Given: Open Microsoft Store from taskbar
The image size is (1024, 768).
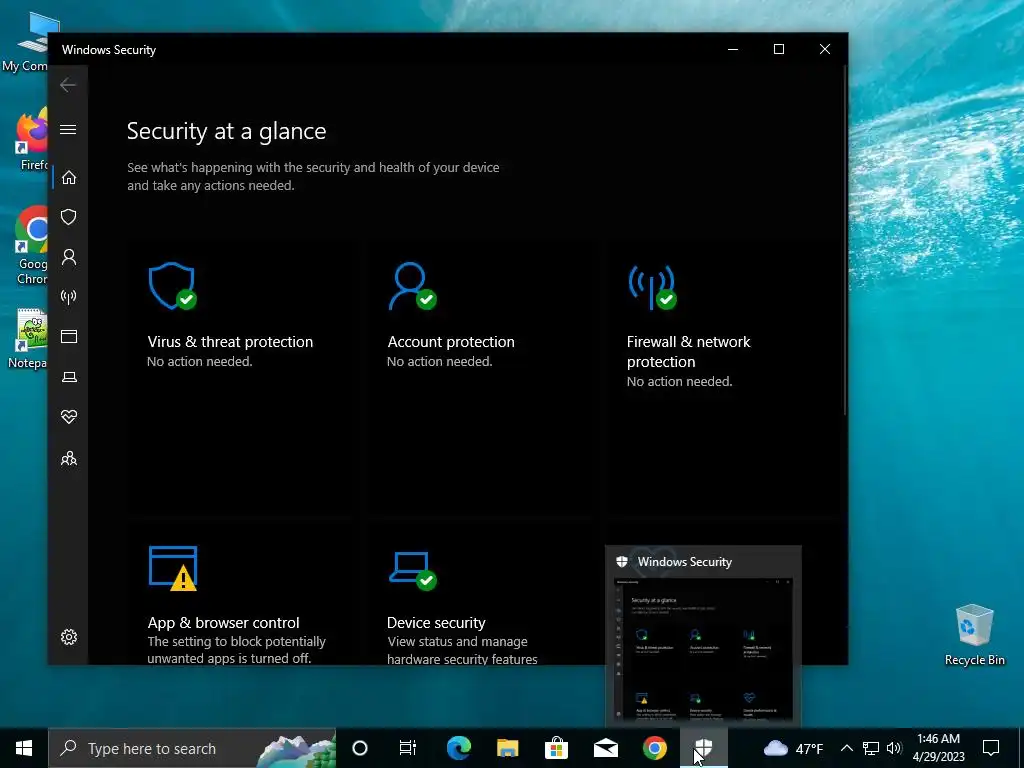Looking at the screenshot, I should [x=556, y=748].
